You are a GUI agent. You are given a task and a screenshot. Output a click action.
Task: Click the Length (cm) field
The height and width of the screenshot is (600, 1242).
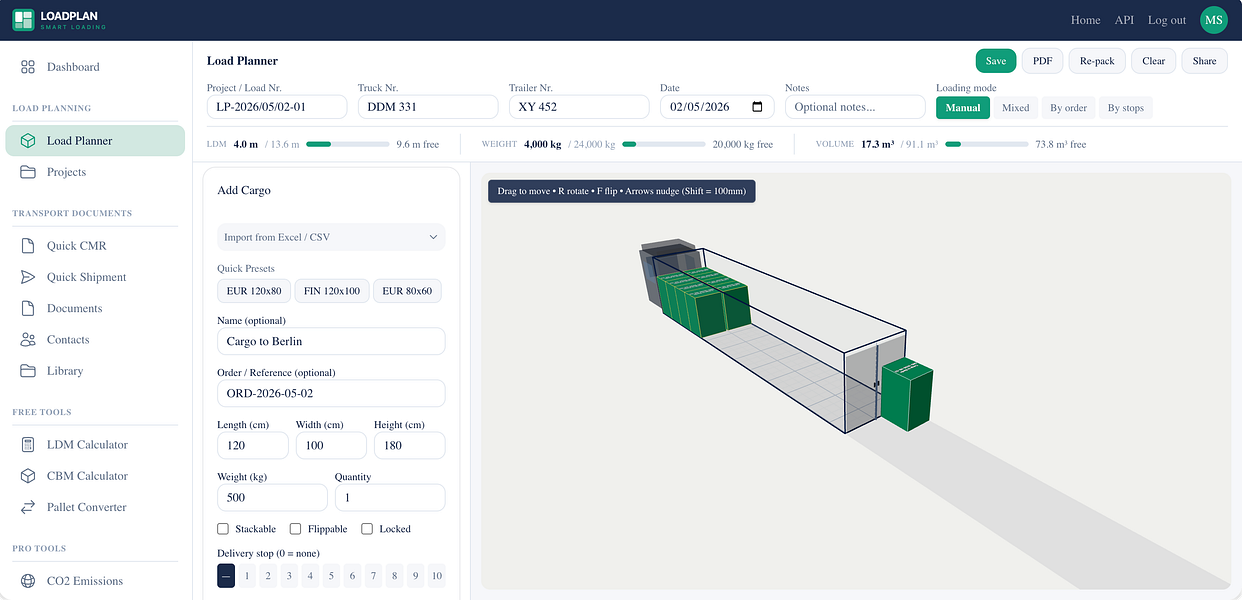pos(253,445)
